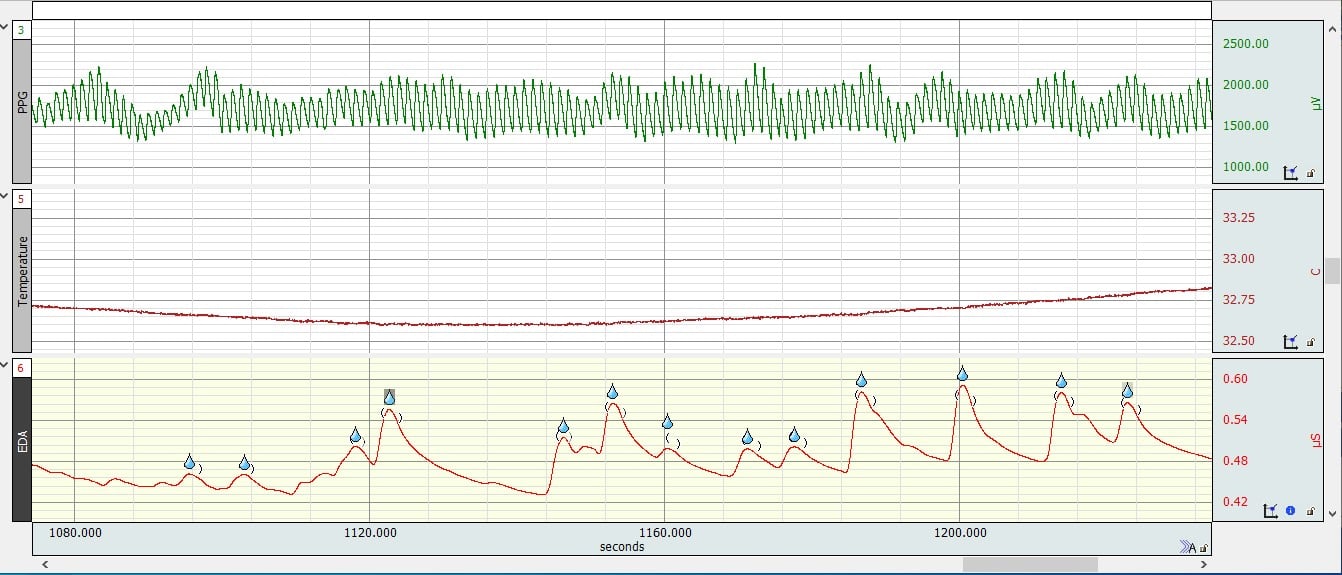Click the first droplet event marker in EDA
This screenshot has width=1342, height=575.
[x=189, y=462]
